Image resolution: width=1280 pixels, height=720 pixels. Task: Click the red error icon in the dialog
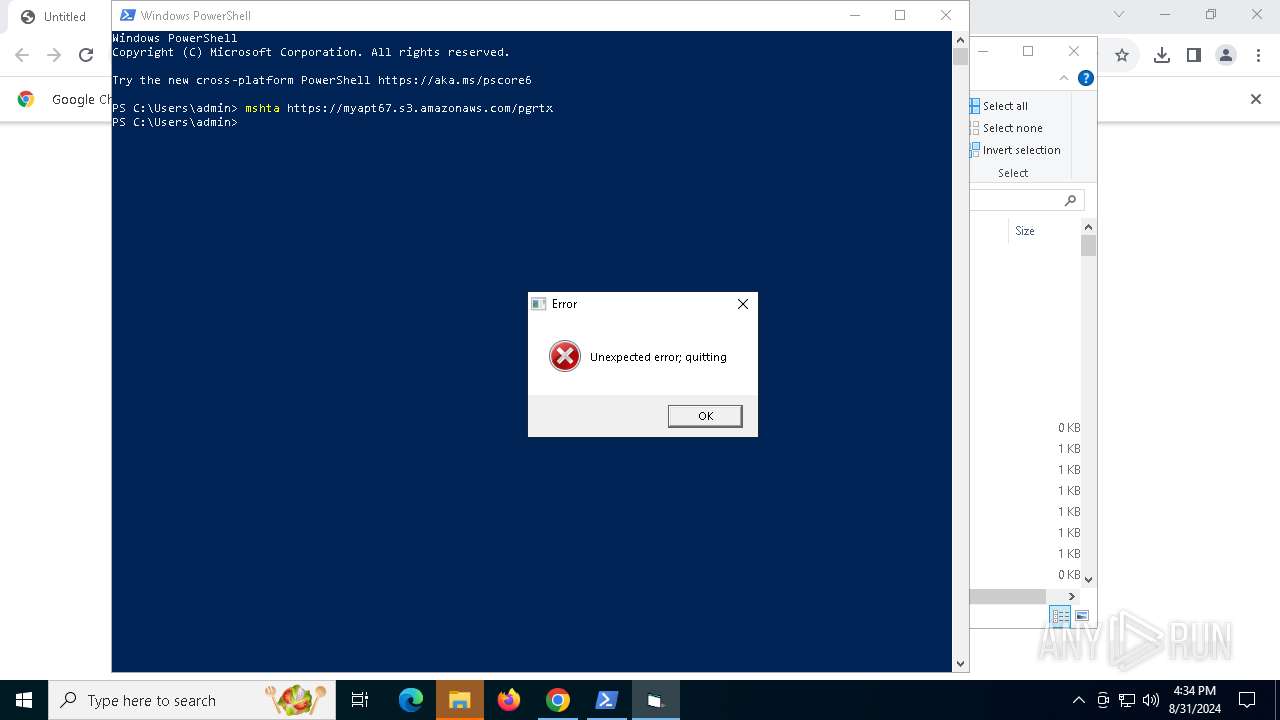(x=565, y=356)
